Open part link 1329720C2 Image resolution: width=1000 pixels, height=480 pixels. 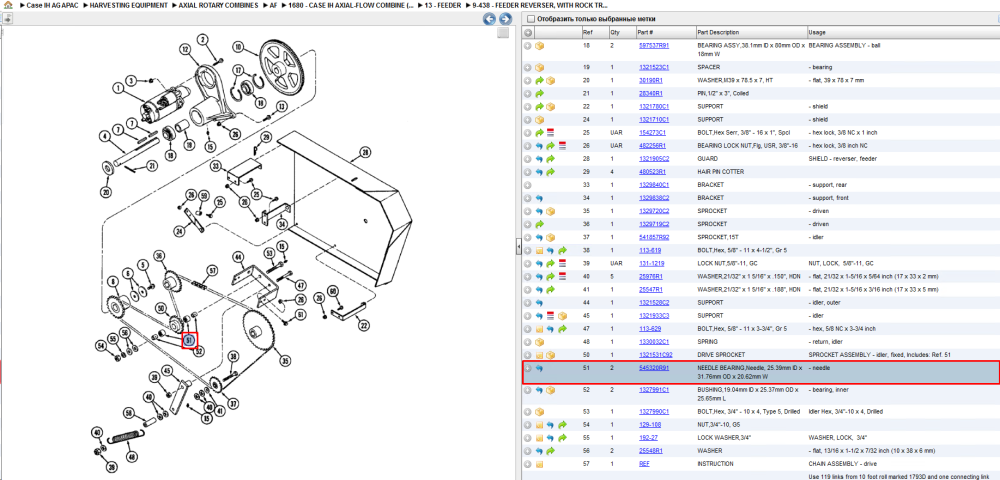654,211
